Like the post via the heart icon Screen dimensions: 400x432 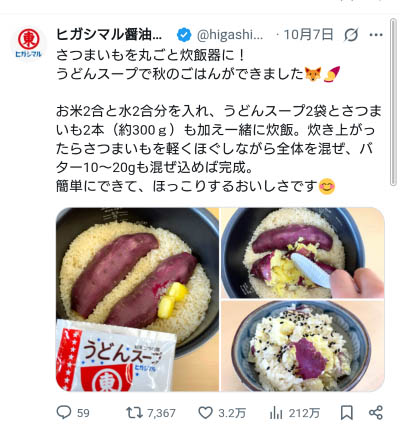[206, 413]
